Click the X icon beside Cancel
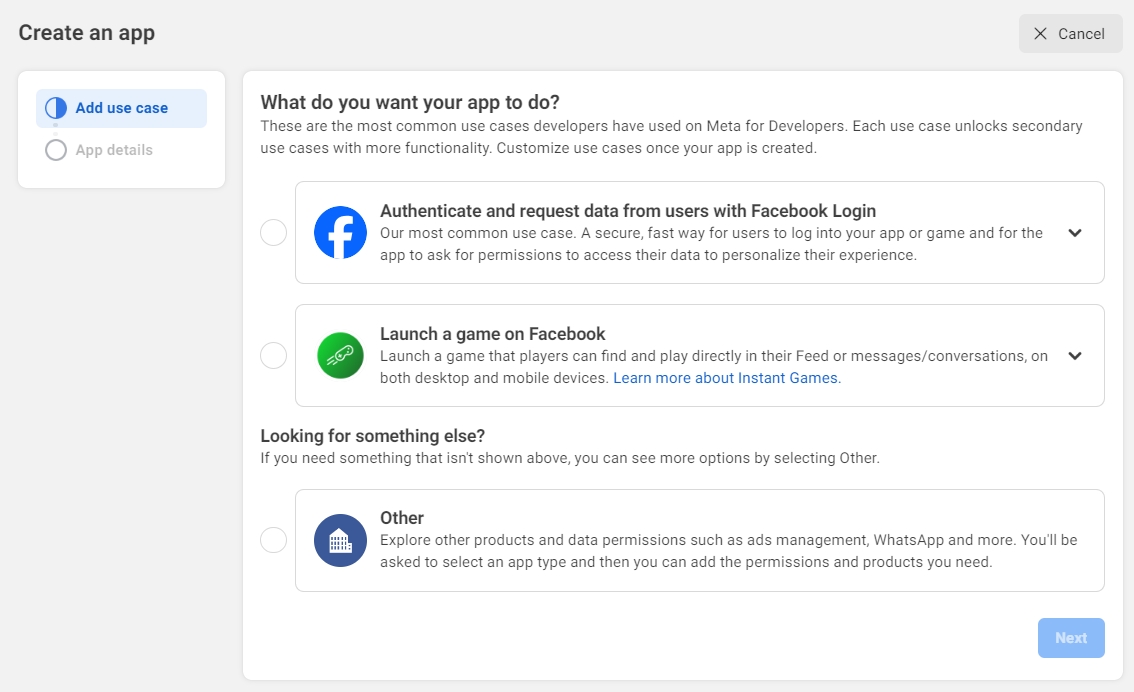 click(1041, 34)
